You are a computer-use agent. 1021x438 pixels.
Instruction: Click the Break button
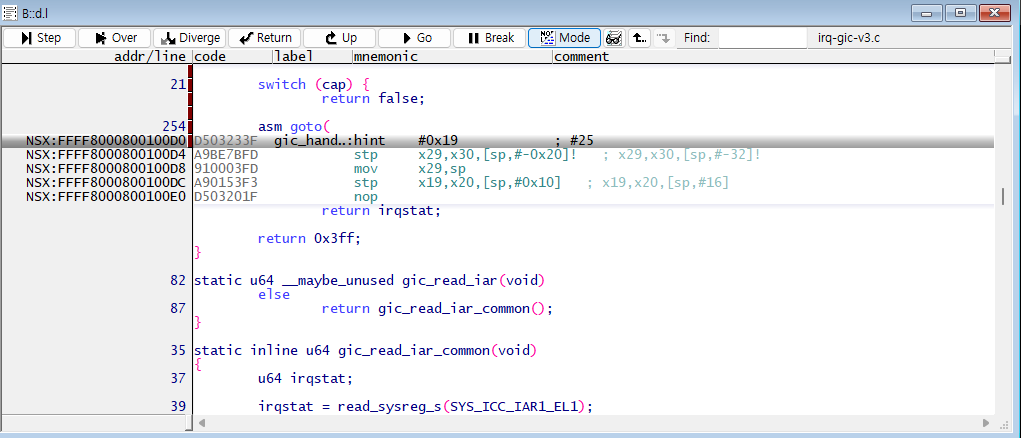click(489, 38)
